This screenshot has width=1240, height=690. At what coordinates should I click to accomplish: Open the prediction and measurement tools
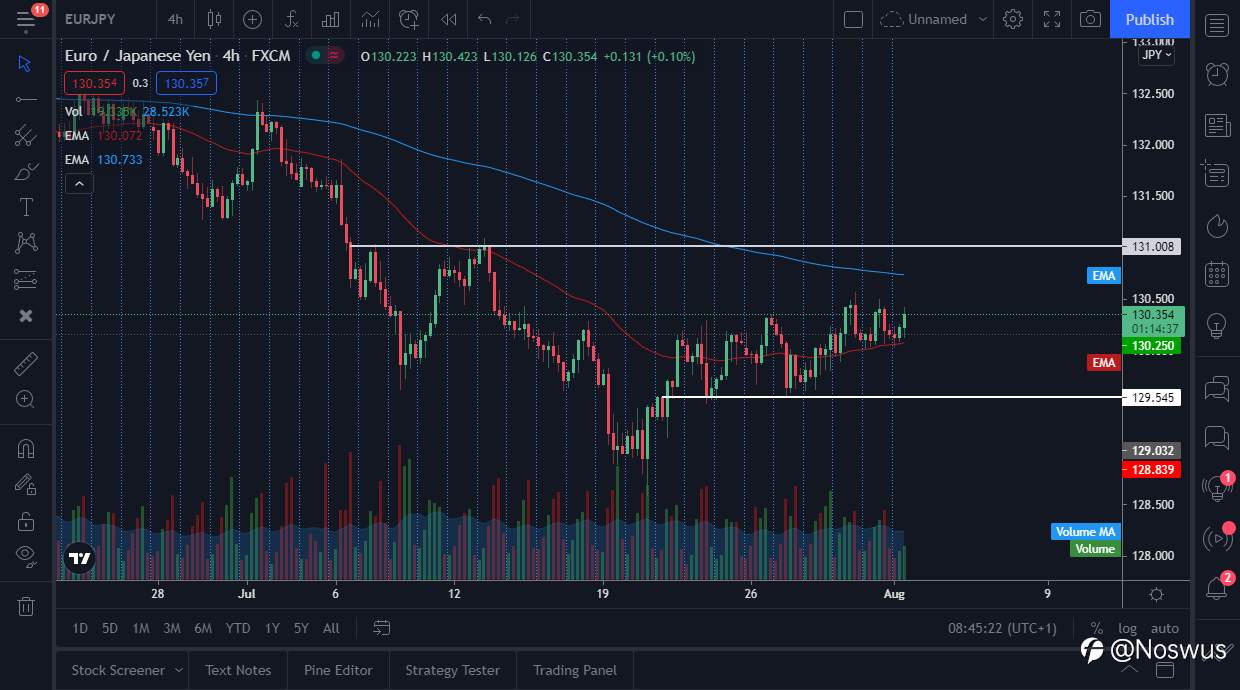tap(26, 280)
